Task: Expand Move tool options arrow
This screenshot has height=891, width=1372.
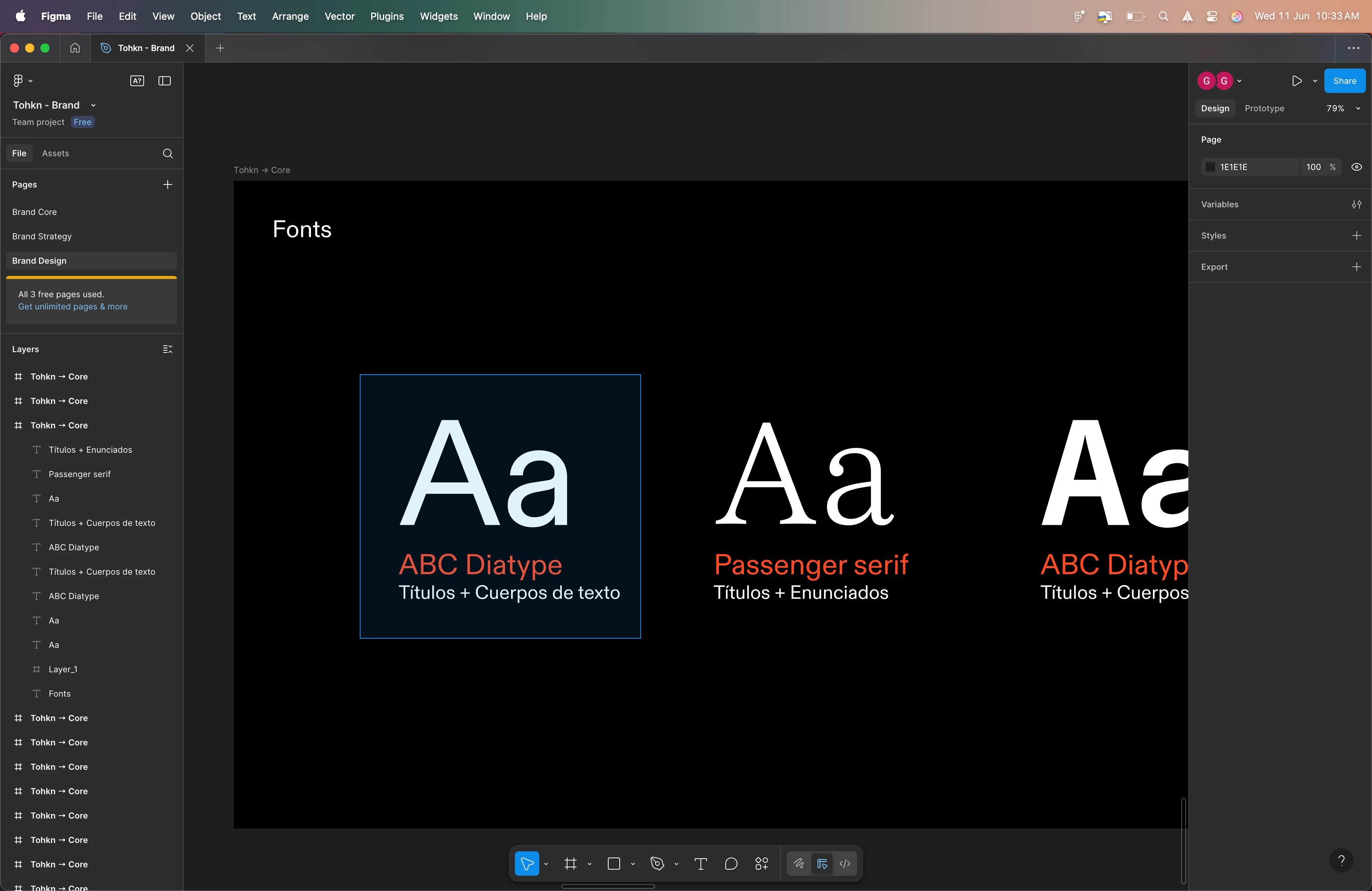Action: 546,864
